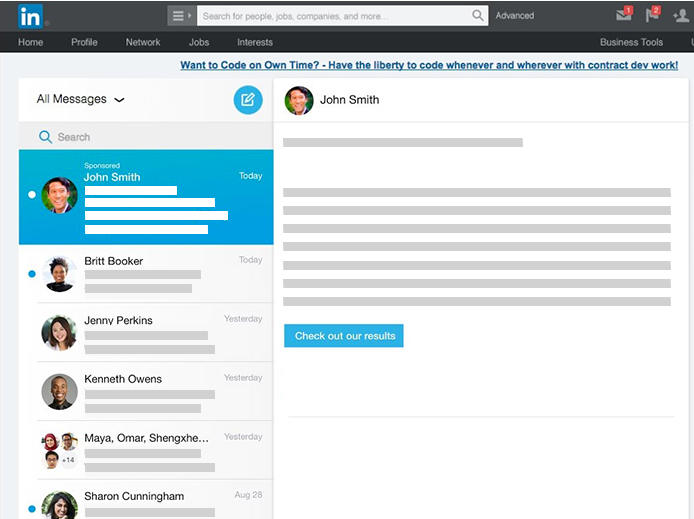The image size is (694, 519).
Task: Open the Business Tools menu
Action: point(631,42)
